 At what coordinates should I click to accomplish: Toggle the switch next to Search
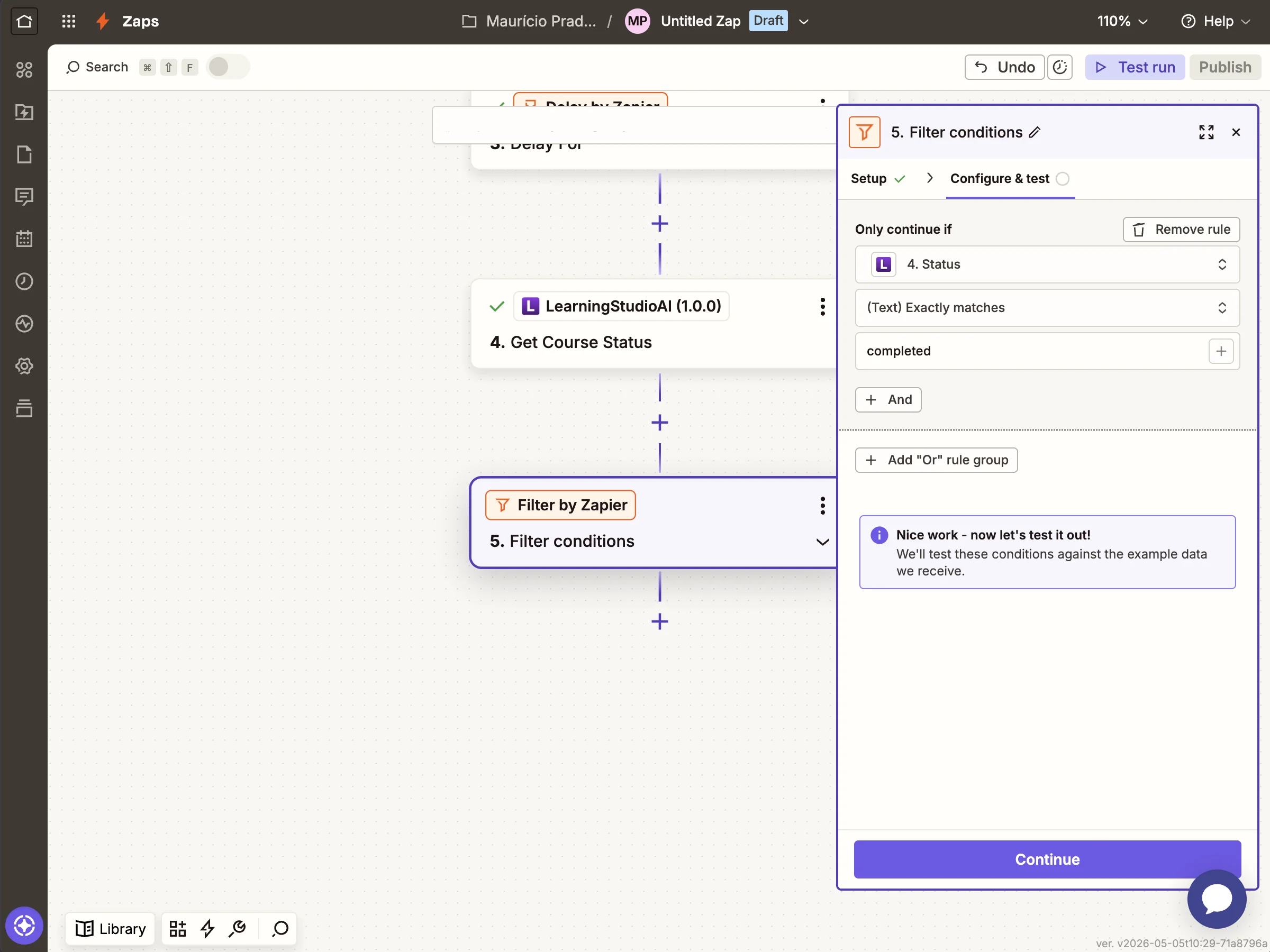point(228,67)
